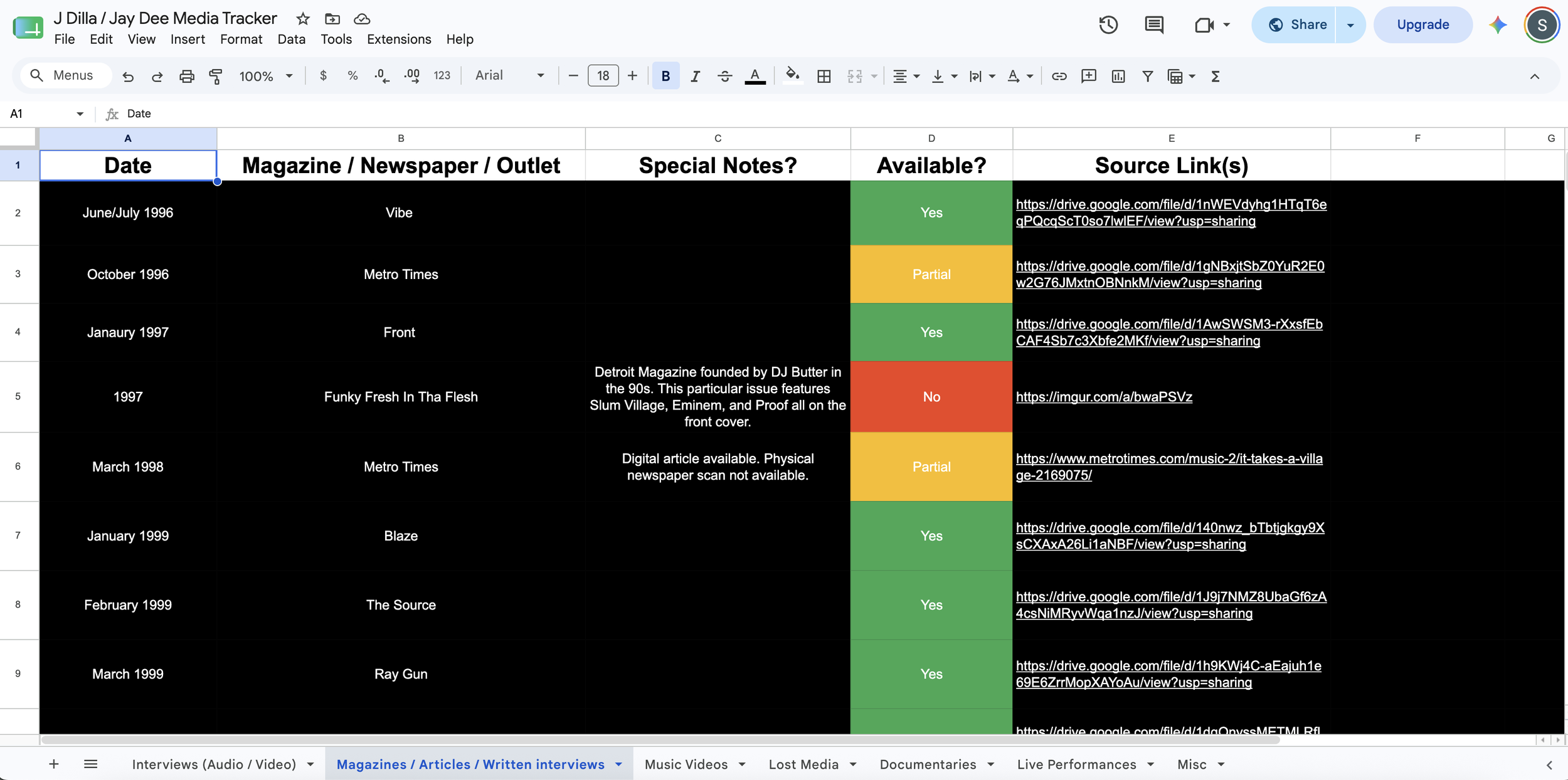Expand the Share options arrow

coord(1350,25)
